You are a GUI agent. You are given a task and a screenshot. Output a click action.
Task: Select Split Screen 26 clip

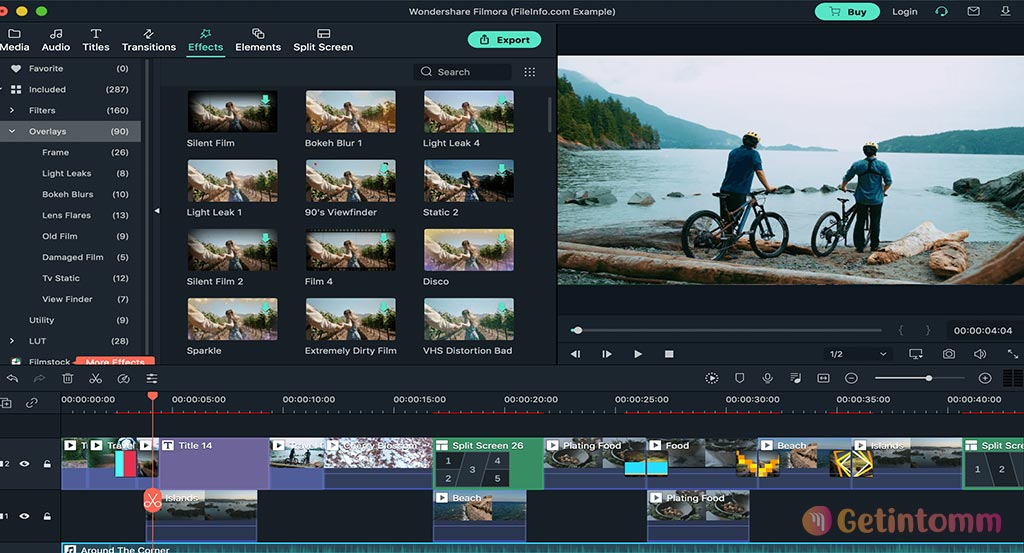[488, 464]
